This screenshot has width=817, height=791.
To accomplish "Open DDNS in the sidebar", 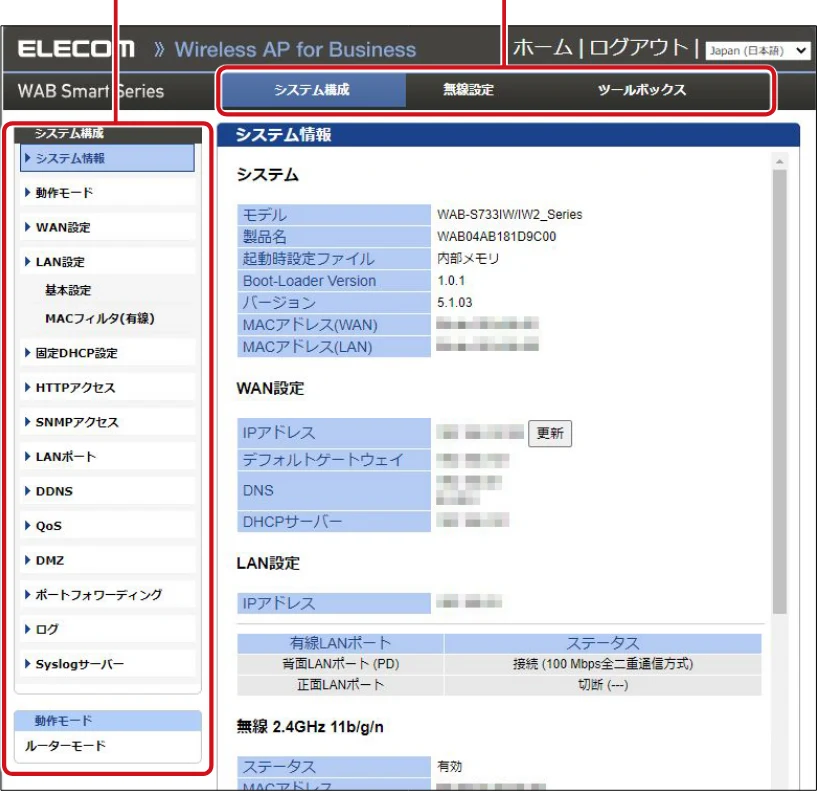I will [x=107, y=491].
